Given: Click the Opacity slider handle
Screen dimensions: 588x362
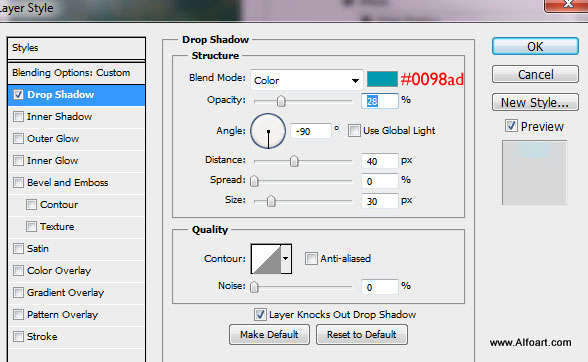Looking at the screenshot, I should tap(281, 101).
